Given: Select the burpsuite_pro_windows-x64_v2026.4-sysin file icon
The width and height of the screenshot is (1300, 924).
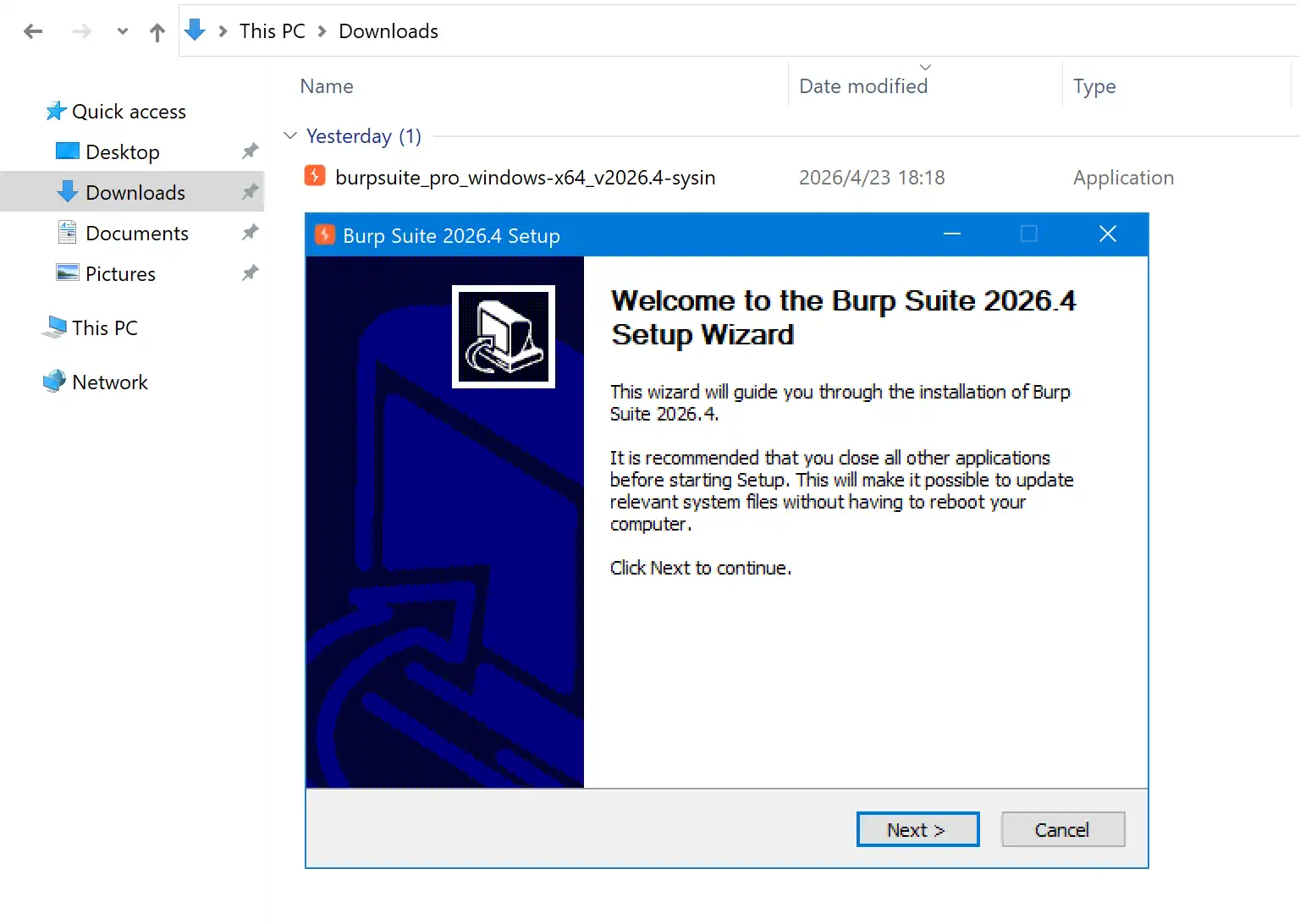Looking at the screenshot, I should point(315,176).
